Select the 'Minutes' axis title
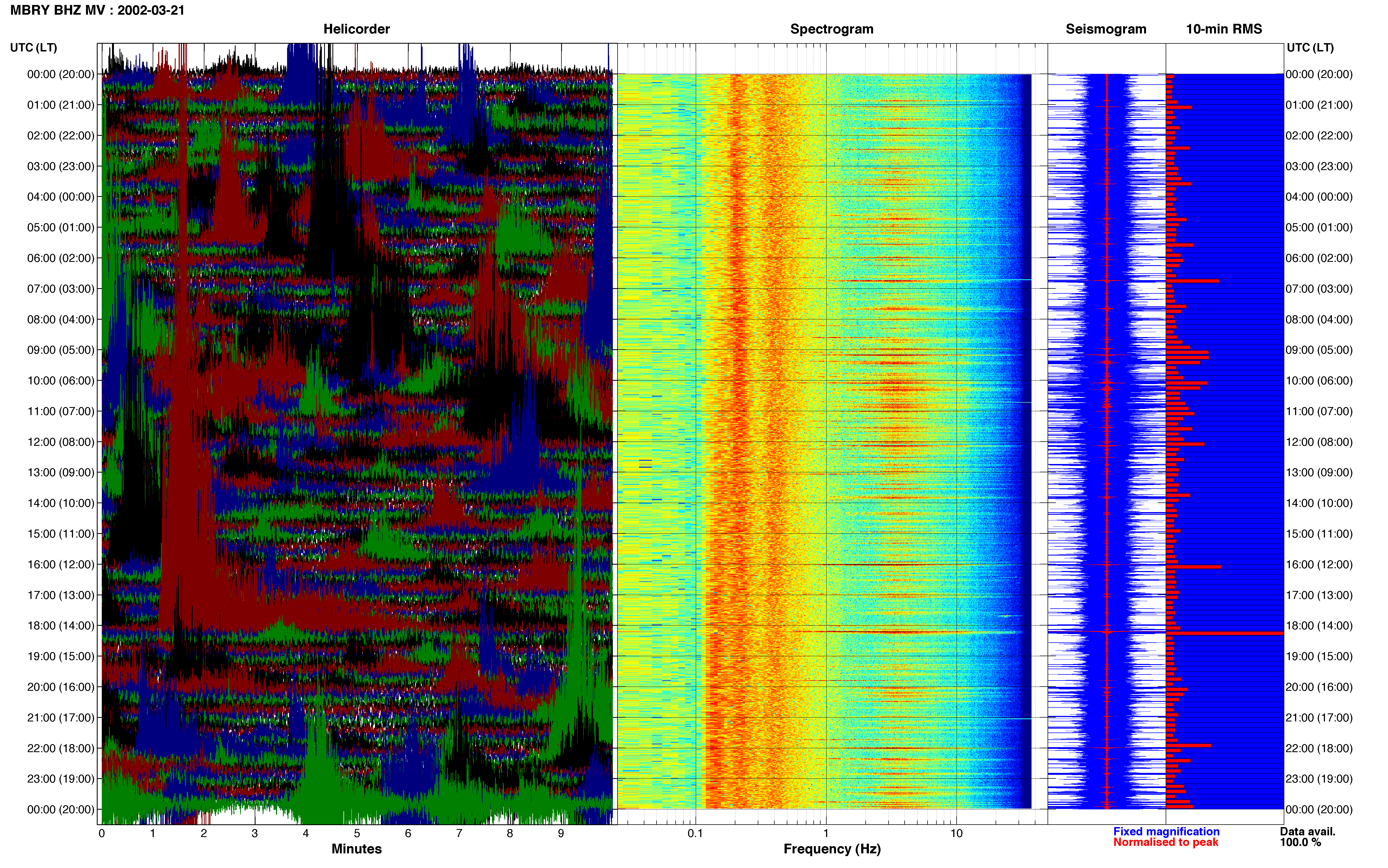The width and height of the screenshot is (1388, 868). click(x=356, y=849)
